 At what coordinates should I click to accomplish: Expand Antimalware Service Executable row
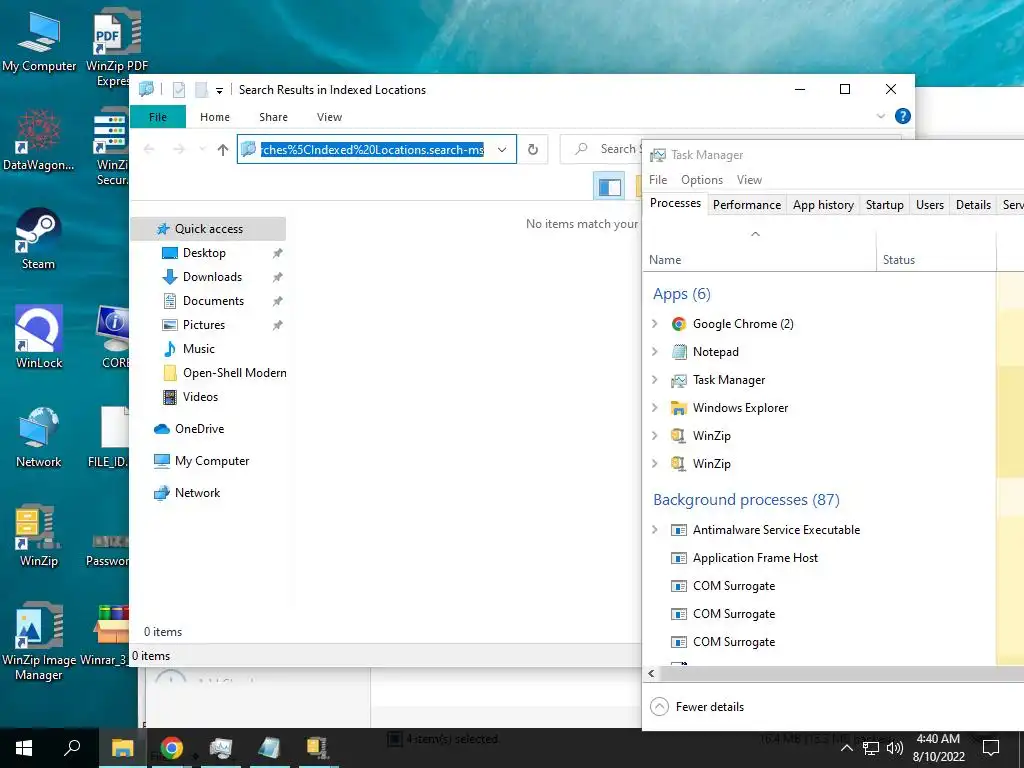[x=655, y=530]
